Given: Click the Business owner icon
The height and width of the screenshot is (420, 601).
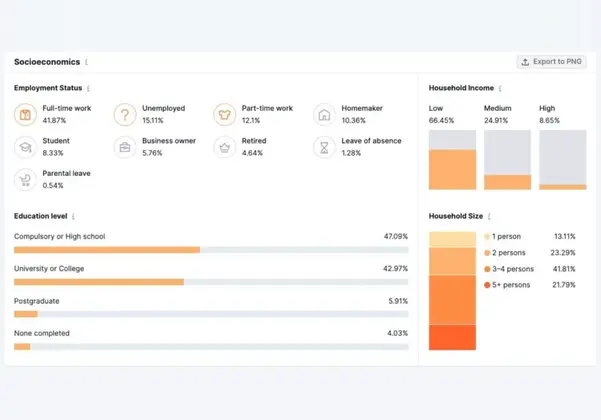Looking at the screenshot, I should (x=125, y=147).
